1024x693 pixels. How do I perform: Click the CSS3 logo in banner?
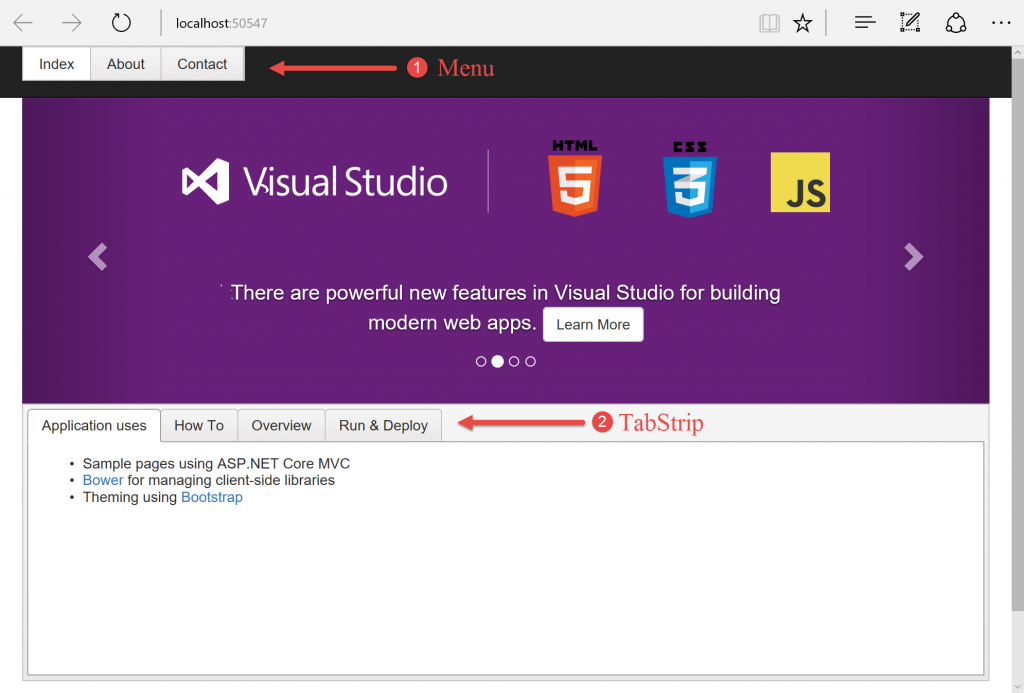click(690, 179)
